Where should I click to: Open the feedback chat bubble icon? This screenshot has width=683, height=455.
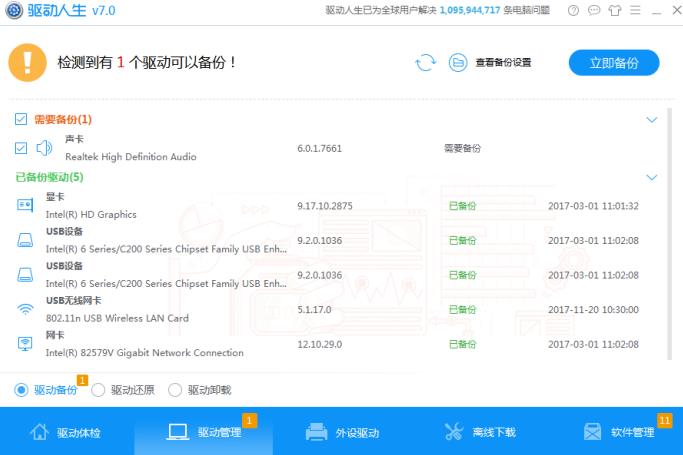(x=594, y=10)
